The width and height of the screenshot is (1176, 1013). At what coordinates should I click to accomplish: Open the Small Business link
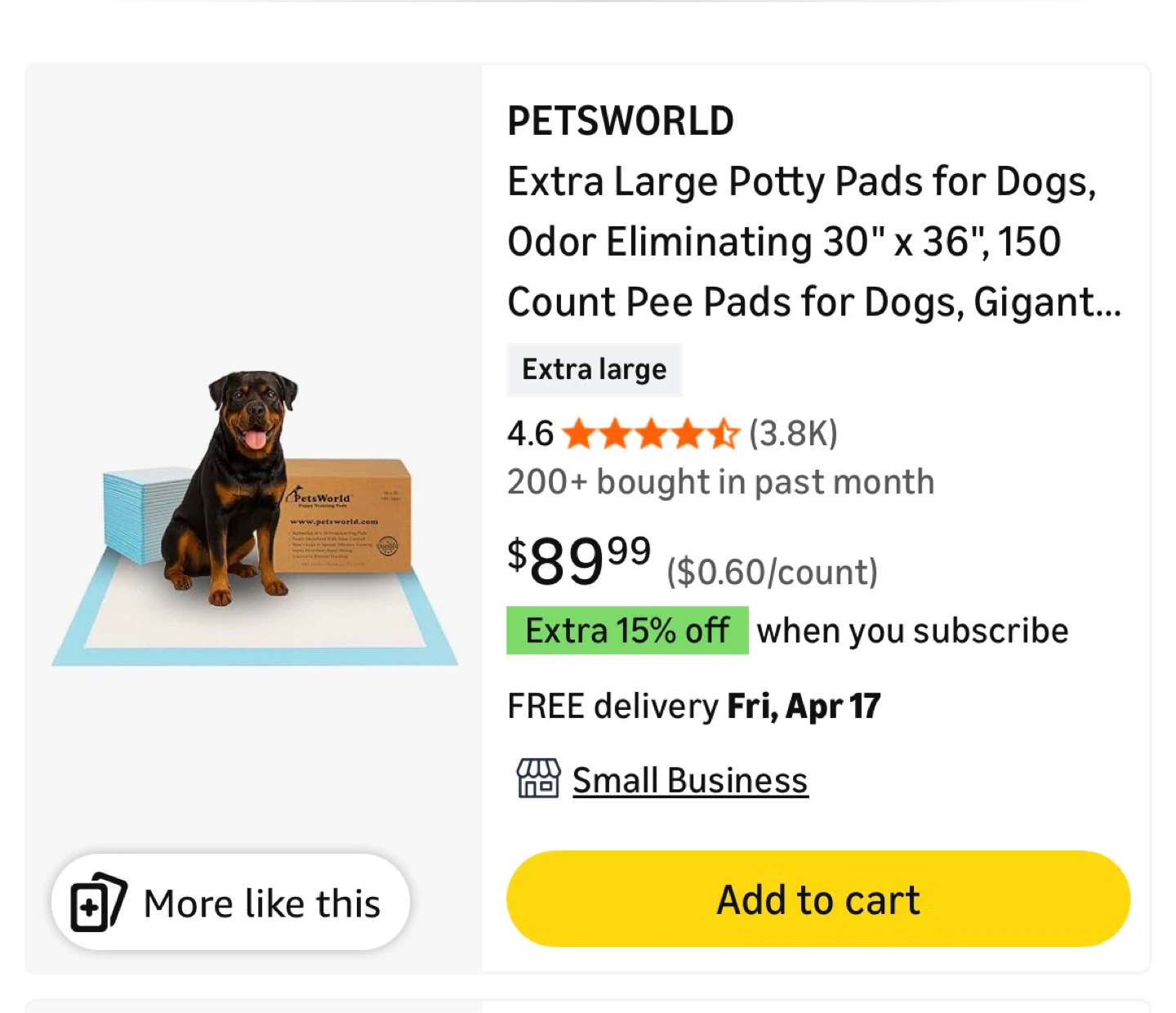coord(690,781)
